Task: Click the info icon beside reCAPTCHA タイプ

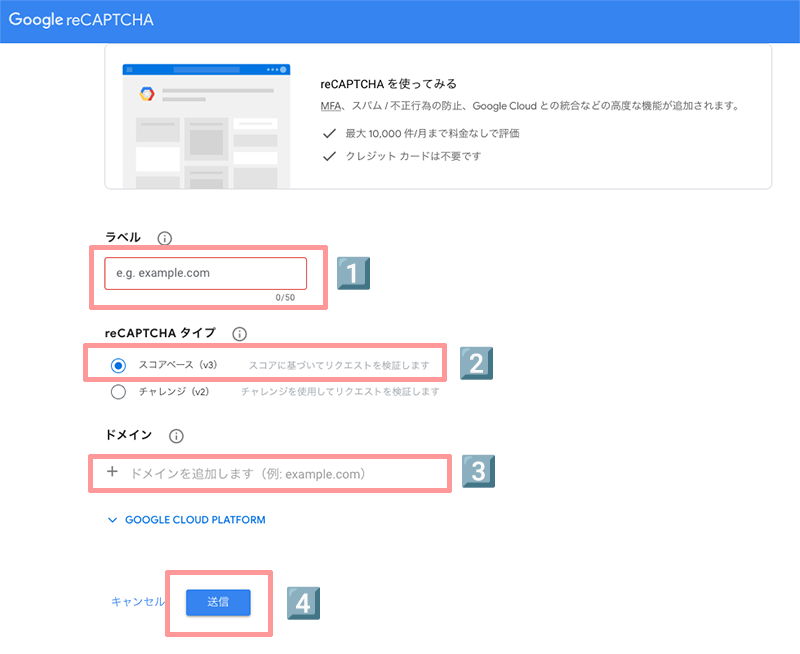Action: 239,334
